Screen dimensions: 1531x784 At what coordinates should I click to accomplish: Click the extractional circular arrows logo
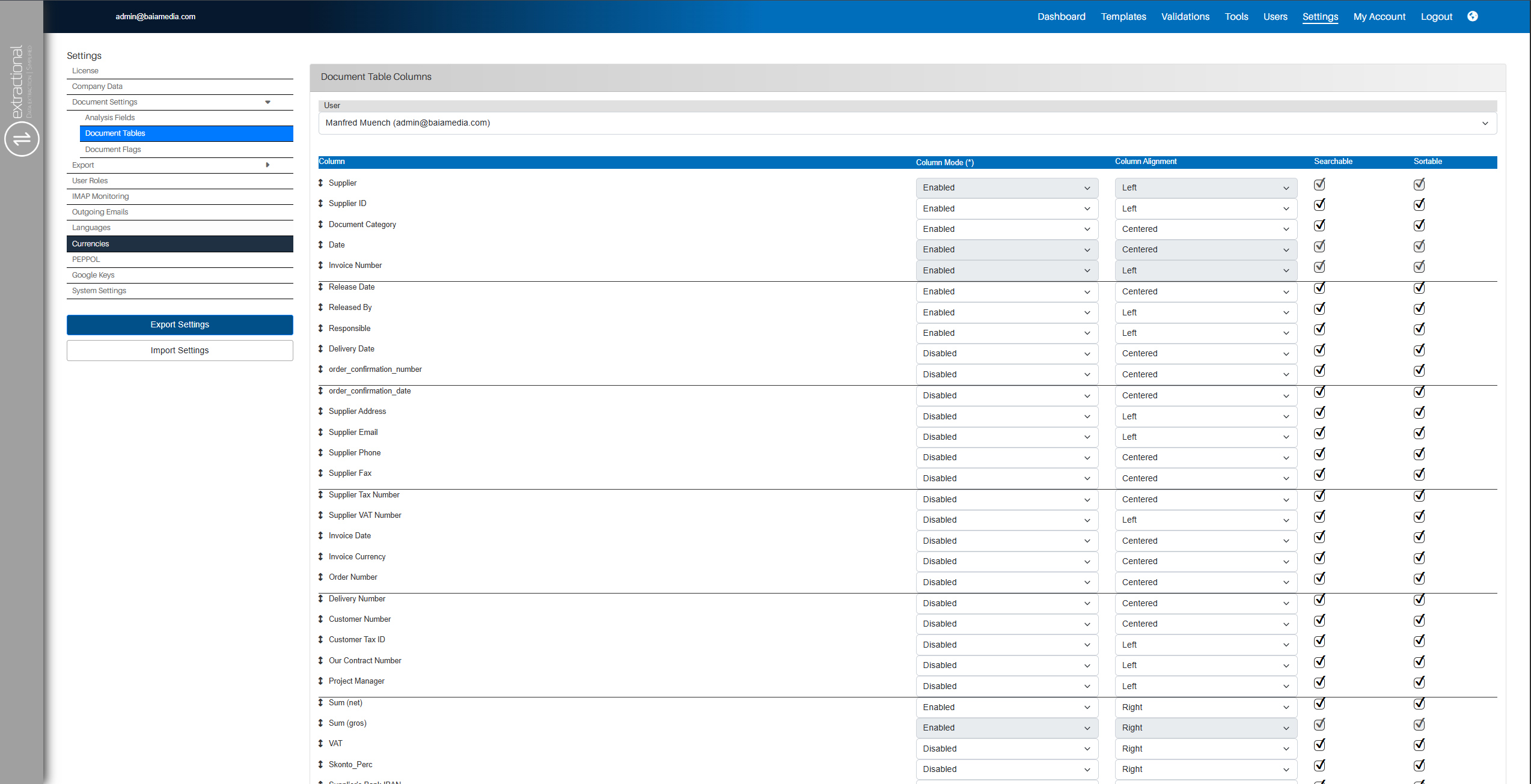point(22,139)
